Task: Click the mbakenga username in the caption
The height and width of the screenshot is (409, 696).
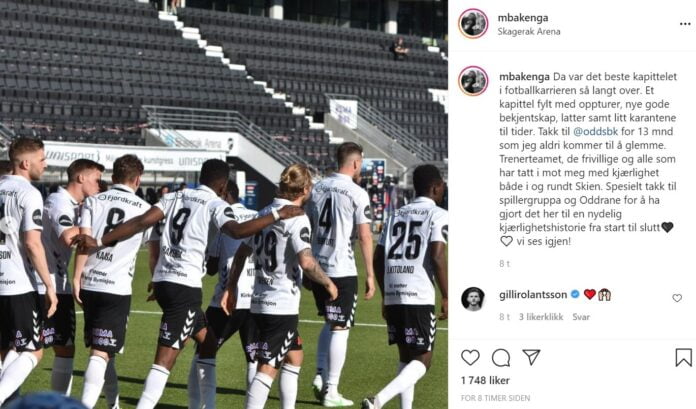Action: [524, 76]
